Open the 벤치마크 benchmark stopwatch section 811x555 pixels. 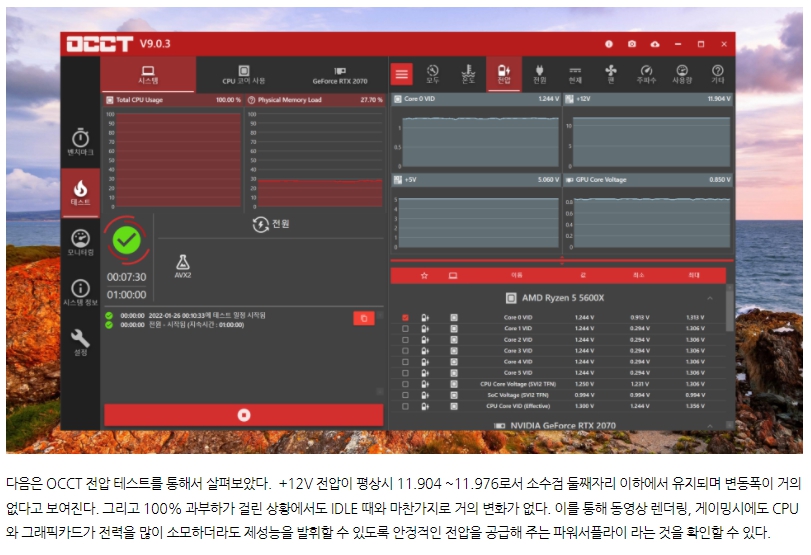[x=80, y=142]
